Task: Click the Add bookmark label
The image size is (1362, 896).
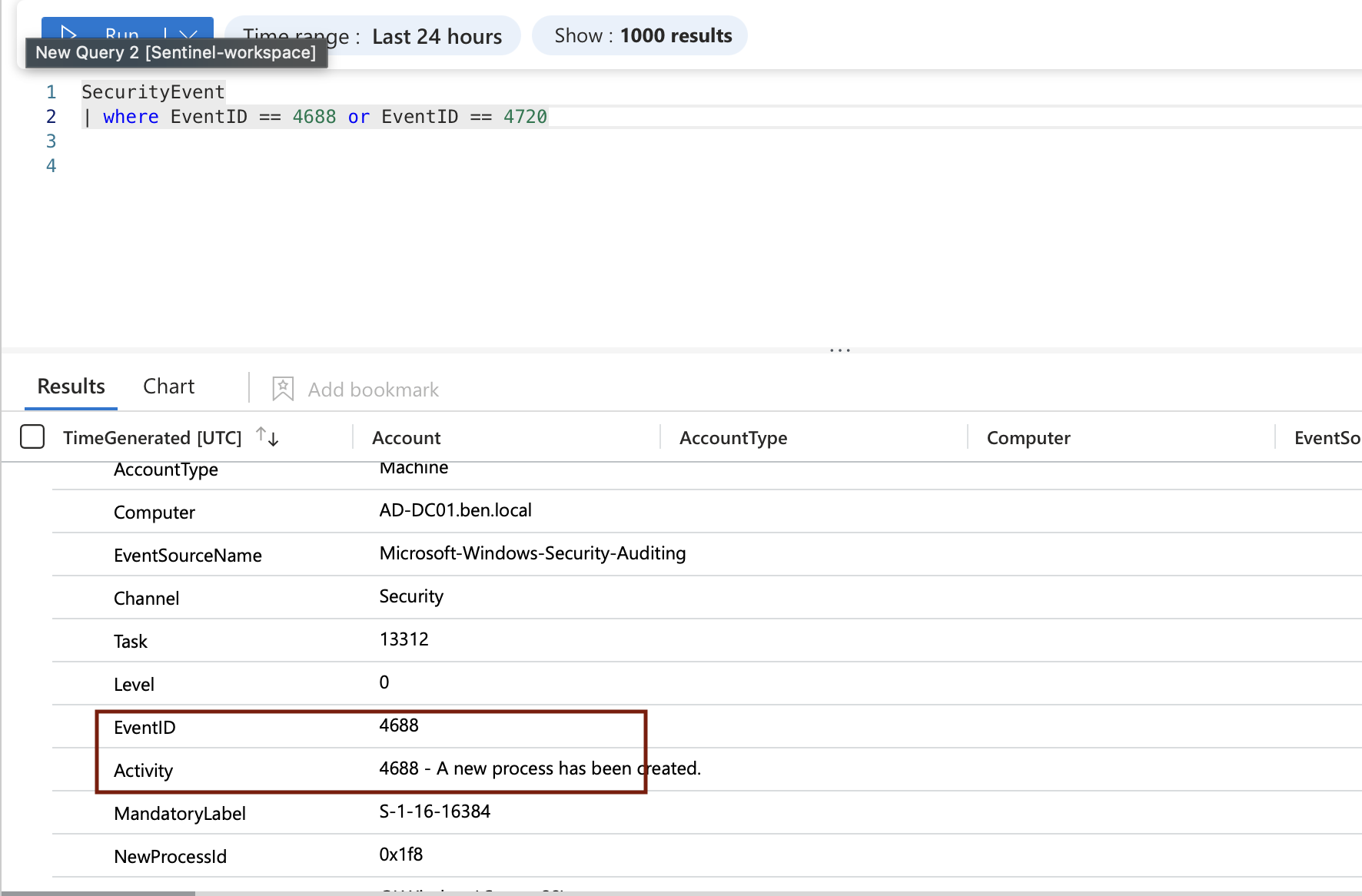Action: [373, 389]
